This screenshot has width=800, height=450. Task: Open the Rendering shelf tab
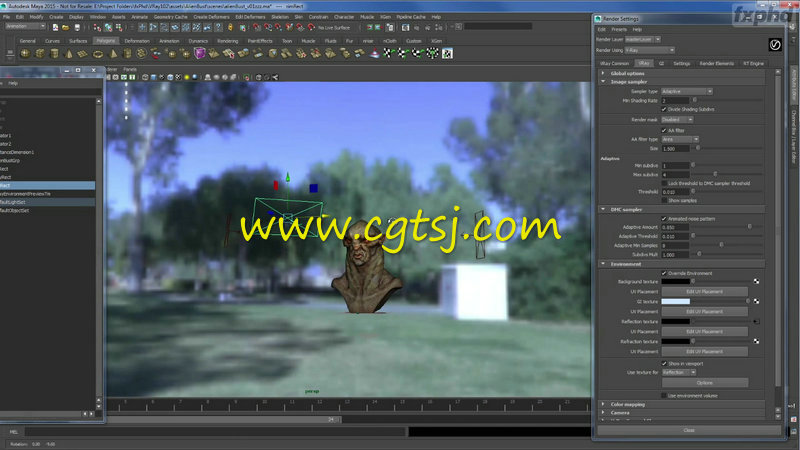coord(228,41)
